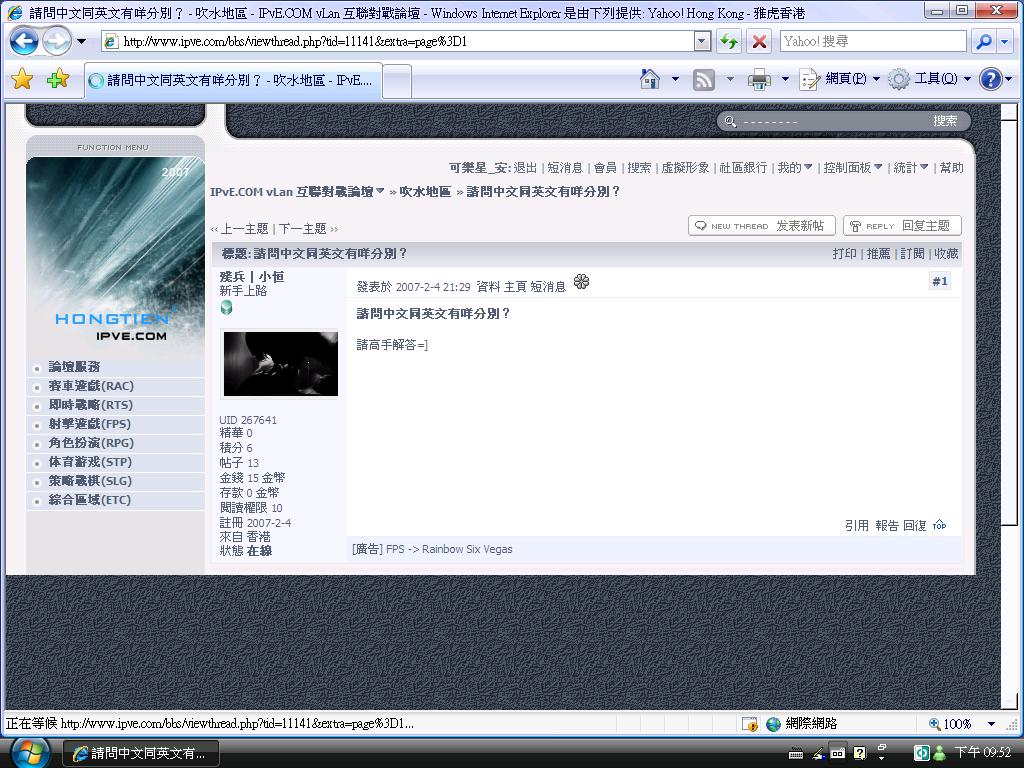Open 短消息 in the top navigation
The image size is (1024, 768).
565,168
